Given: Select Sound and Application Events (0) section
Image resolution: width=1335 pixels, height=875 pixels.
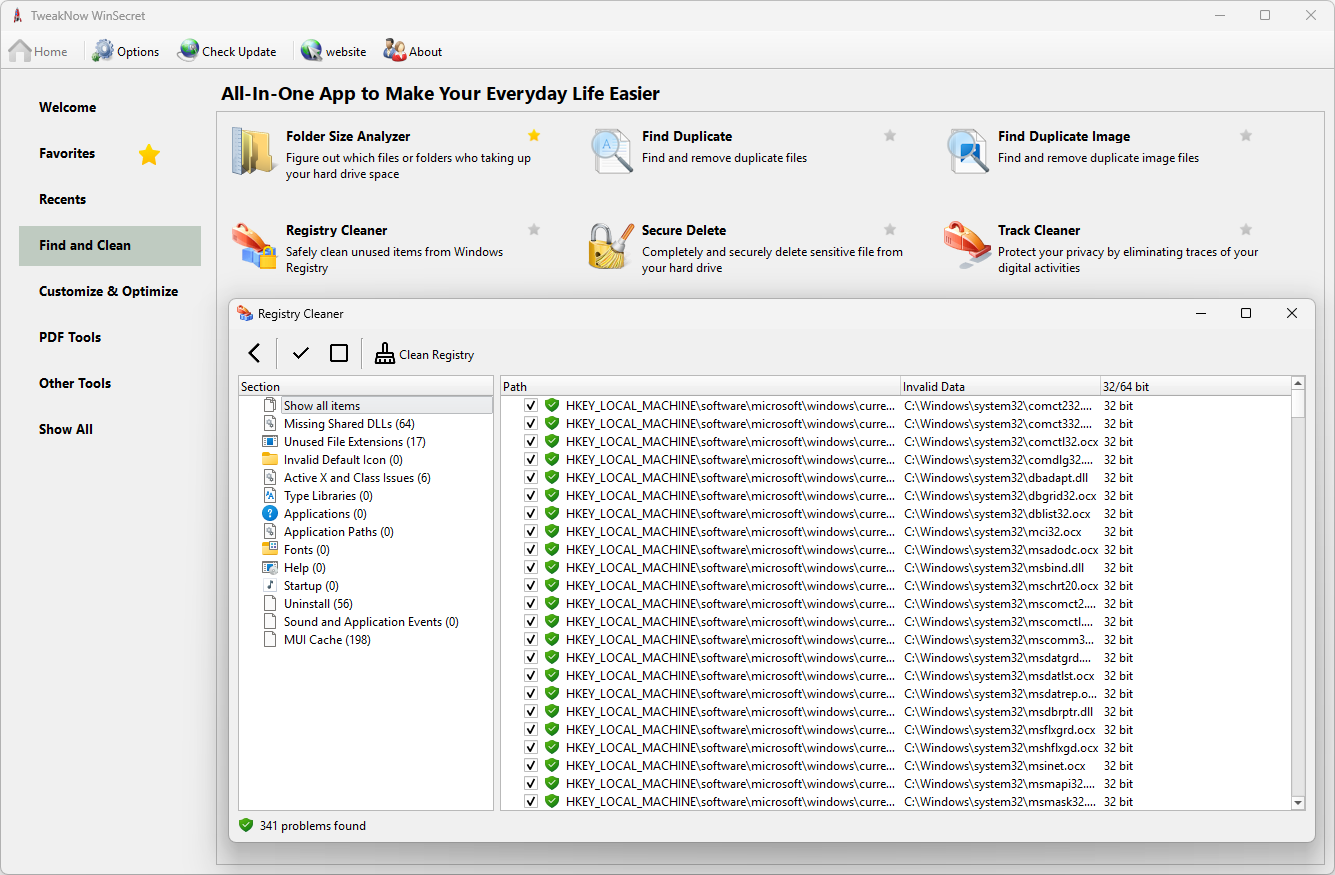Looking at the screenshot, I should (371, 621).
